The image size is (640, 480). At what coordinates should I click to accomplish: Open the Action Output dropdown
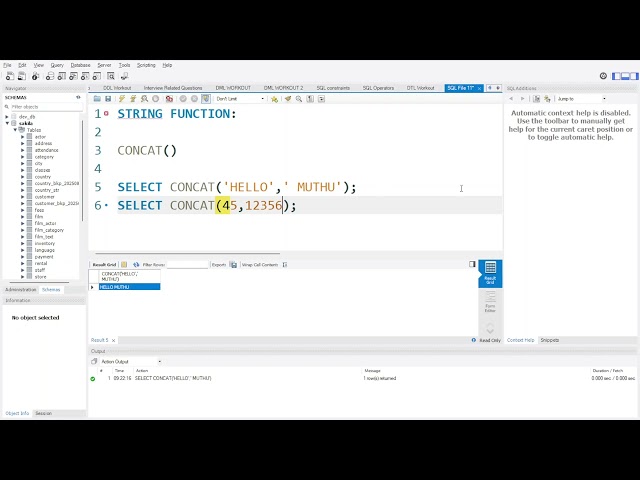click(x=131, y=362)
